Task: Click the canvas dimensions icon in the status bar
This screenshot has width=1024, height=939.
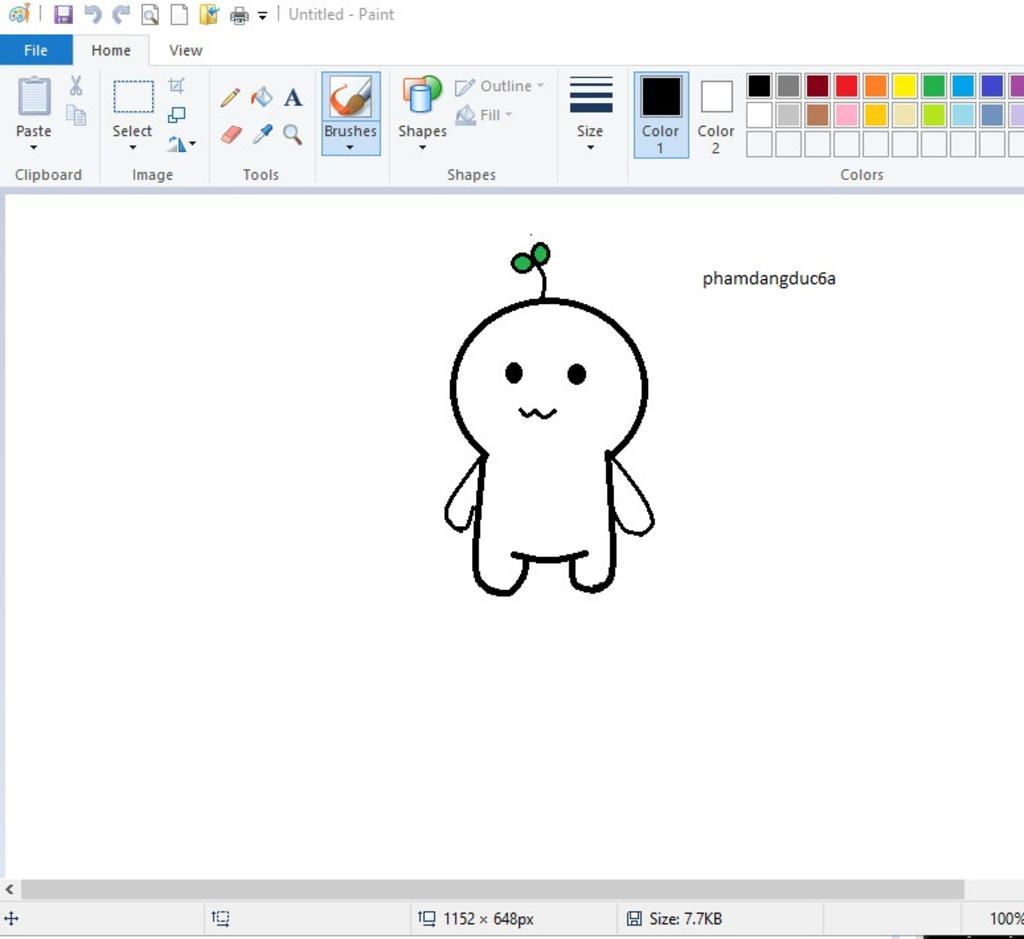Action: [426, 919]
